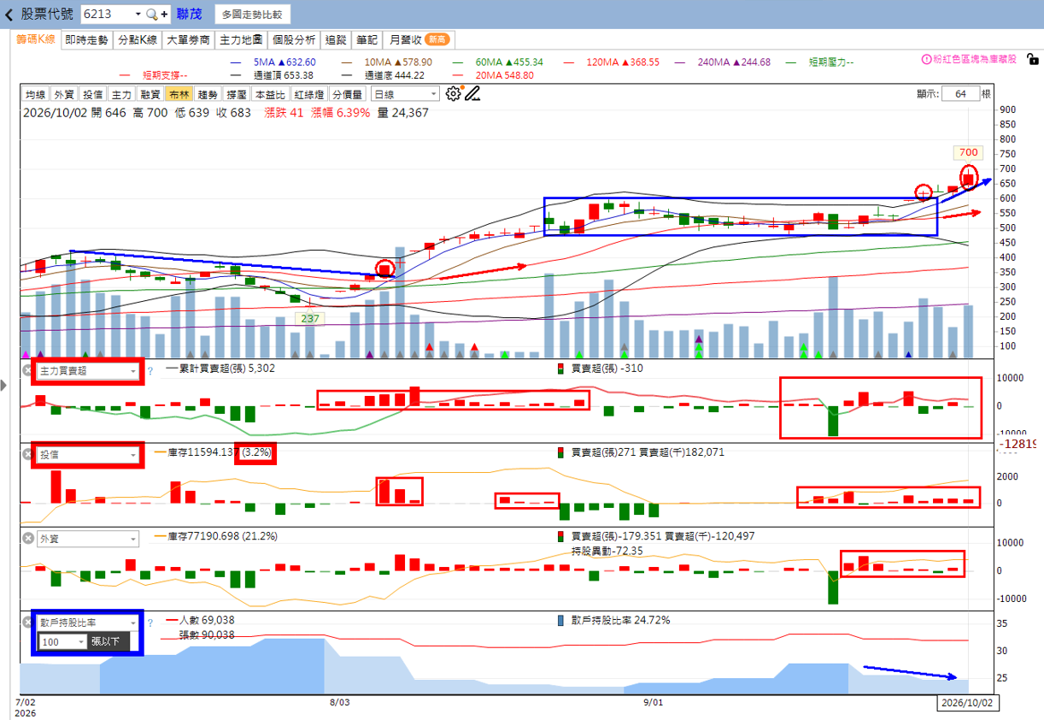The width and height of the screenshot is (1044, 720).
Task: Click the 顯示 bar count field
Action: 961,94
